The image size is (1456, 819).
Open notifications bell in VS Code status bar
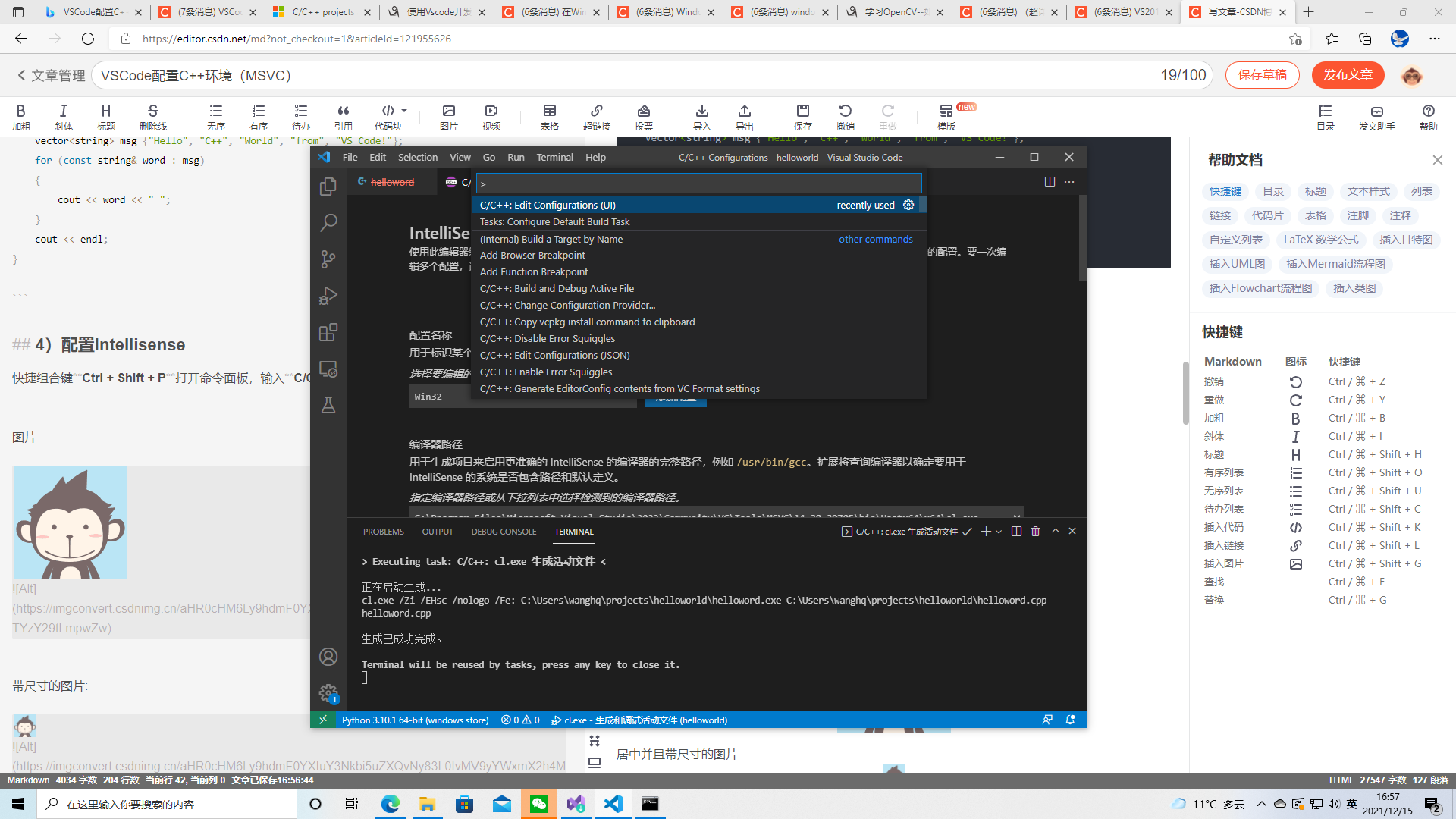pyautogui.click(x=1070, y=720)
